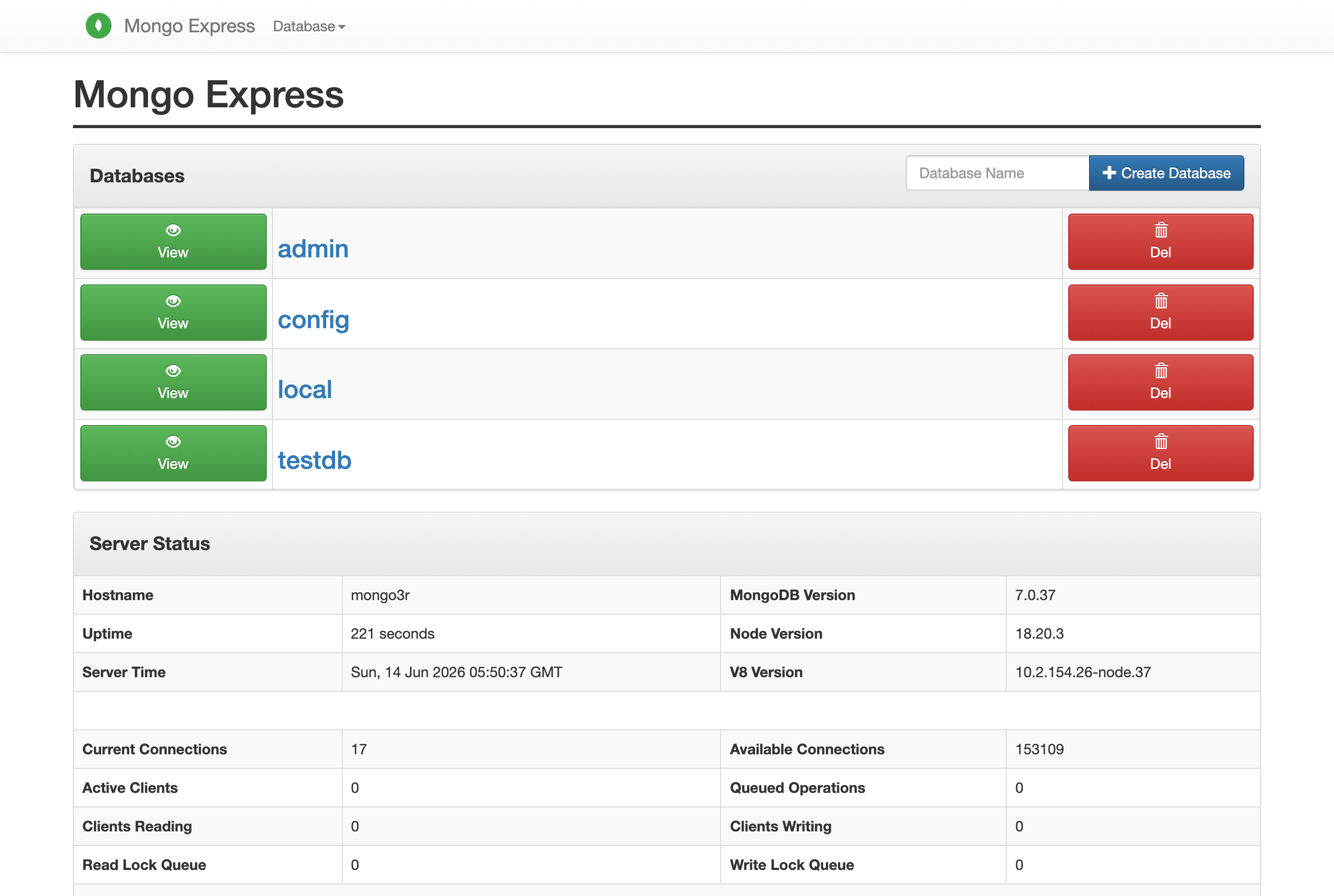Click the Queued Operations label
Viewport: 1334px width, 896px height.
point(797,788)
